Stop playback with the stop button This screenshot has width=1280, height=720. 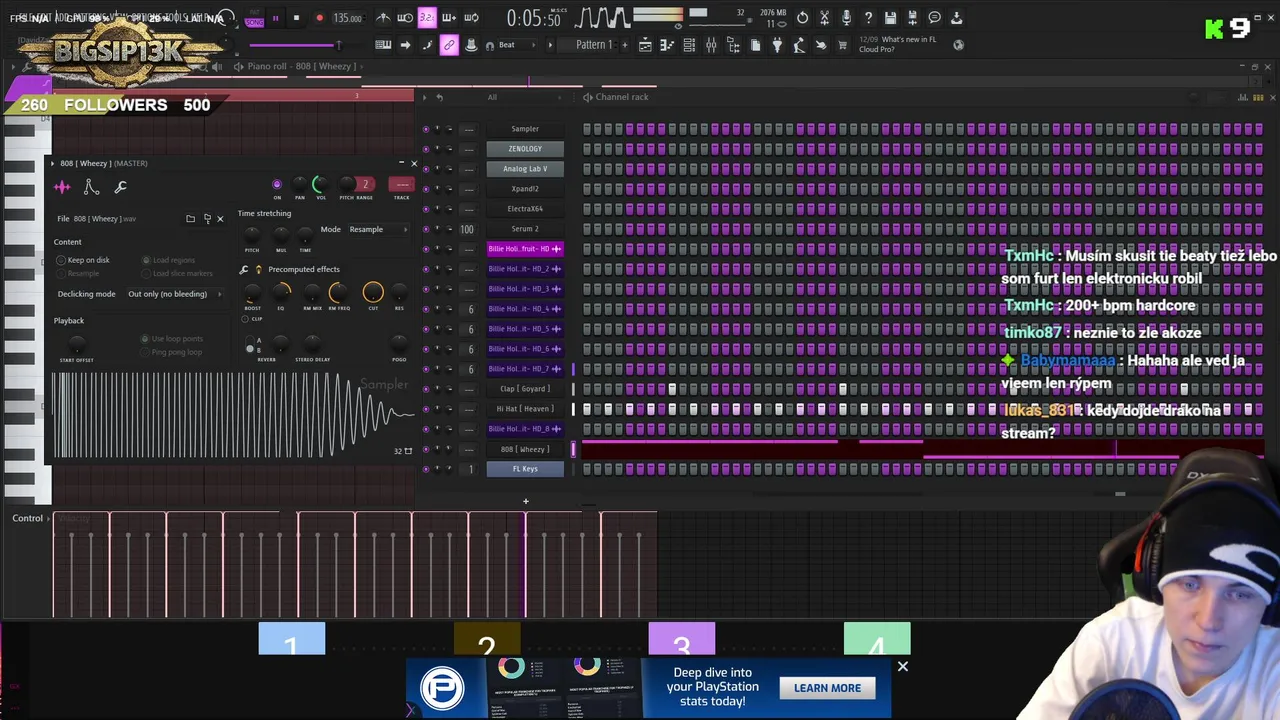[x=296, y=18]
